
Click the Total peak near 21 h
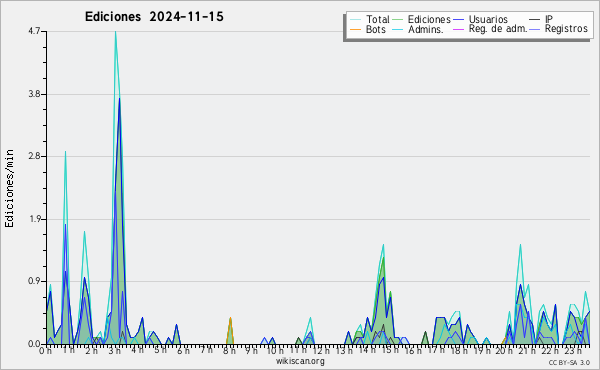coord(520,245)
